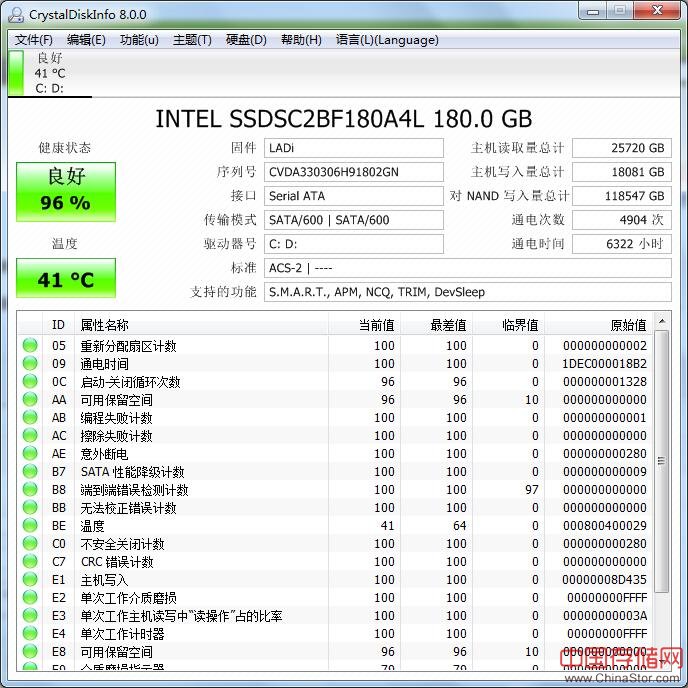Click the status dot for 可用保留空间 row AA
This screenshot has width=688, height=688.
point(31,400)
